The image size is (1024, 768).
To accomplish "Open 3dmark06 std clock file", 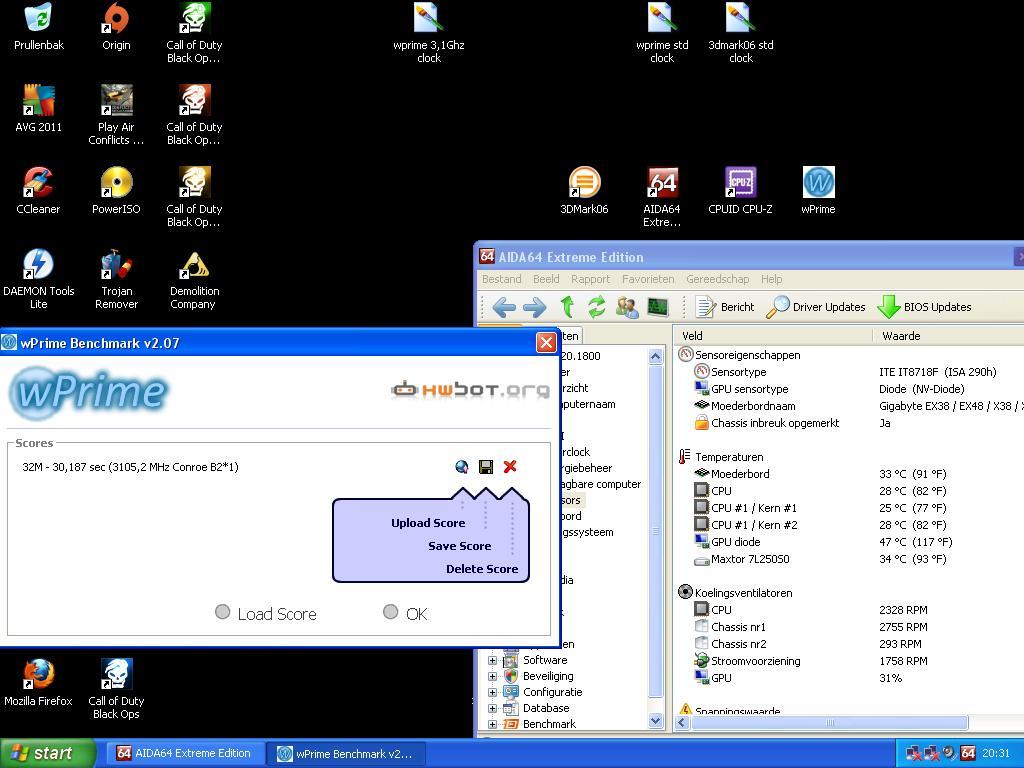I will click(741, 33).
